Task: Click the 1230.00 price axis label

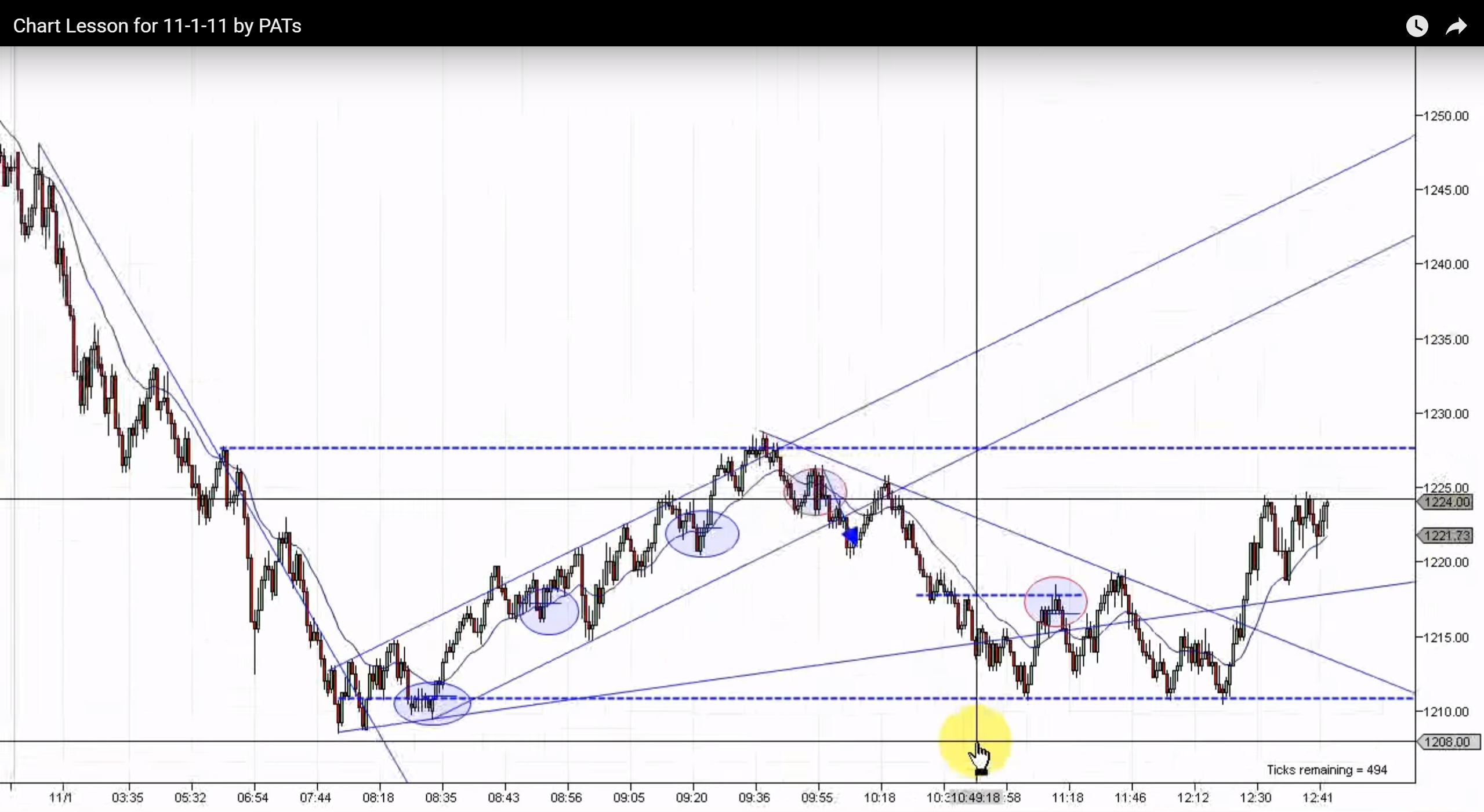Action: click(x=1446, y=414)
